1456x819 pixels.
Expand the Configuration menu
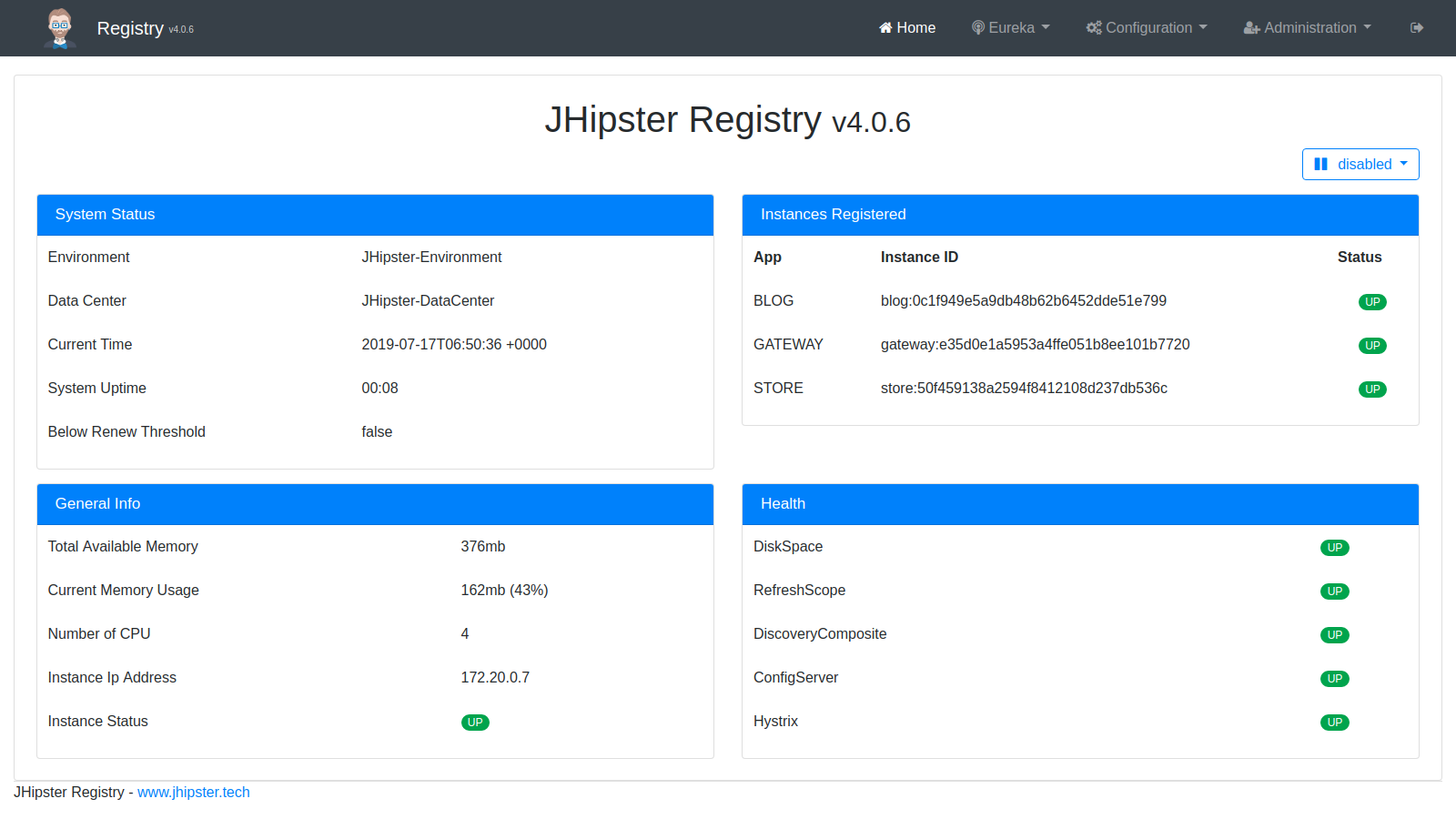(x=1148, y=28)
